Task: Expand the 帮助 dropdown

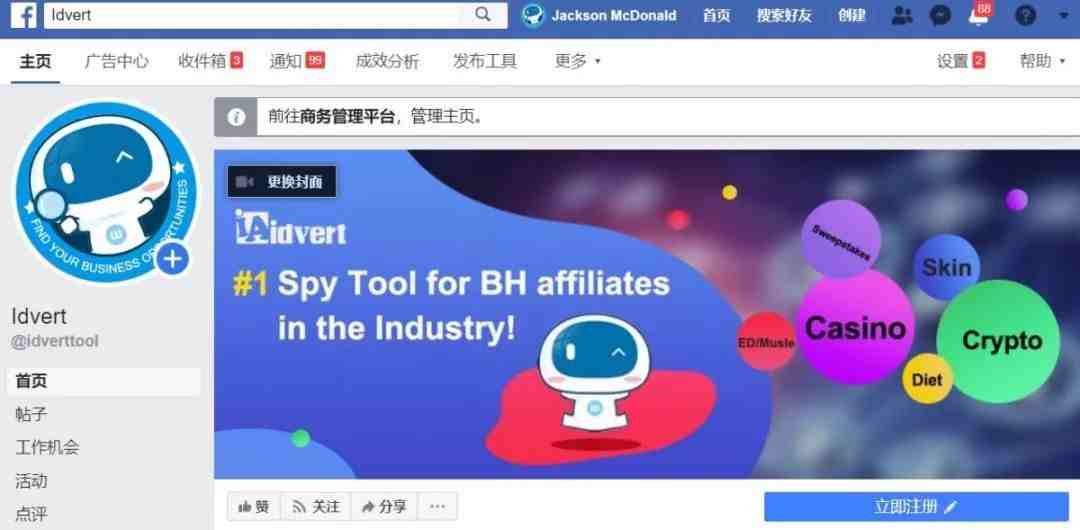Action: coord(1044,61)
